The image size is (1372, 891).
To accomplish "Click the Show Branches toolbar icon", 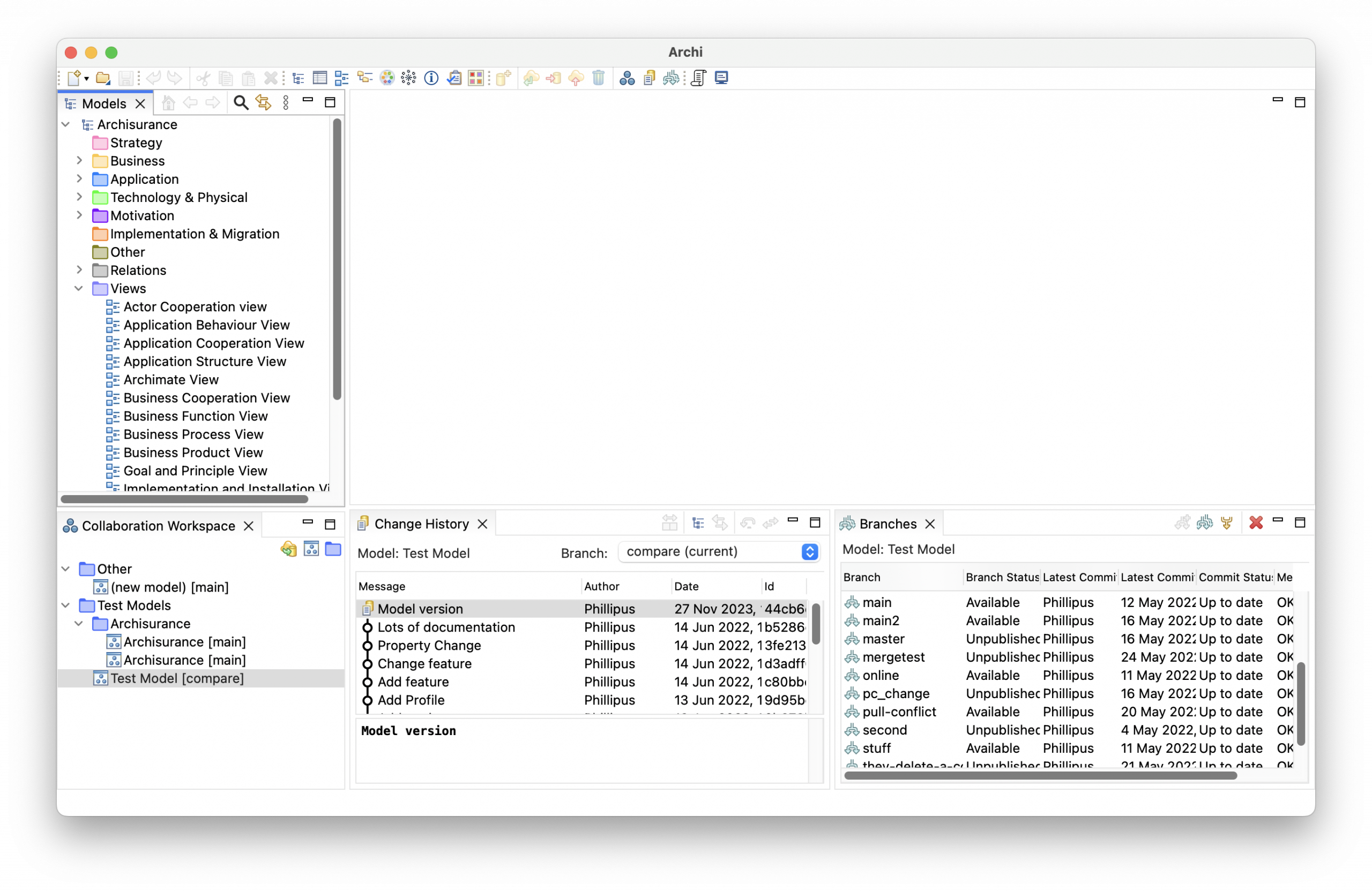I will 671,78.
